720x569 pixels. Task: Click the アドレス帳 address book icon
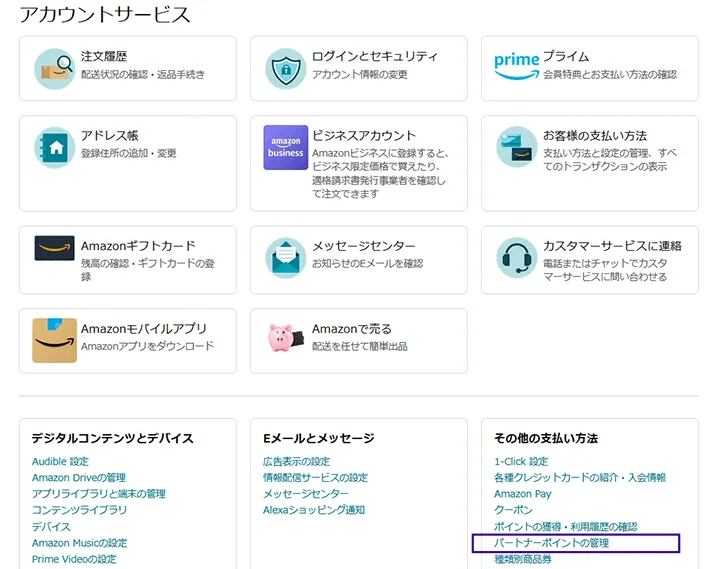(x=54, y=147)
